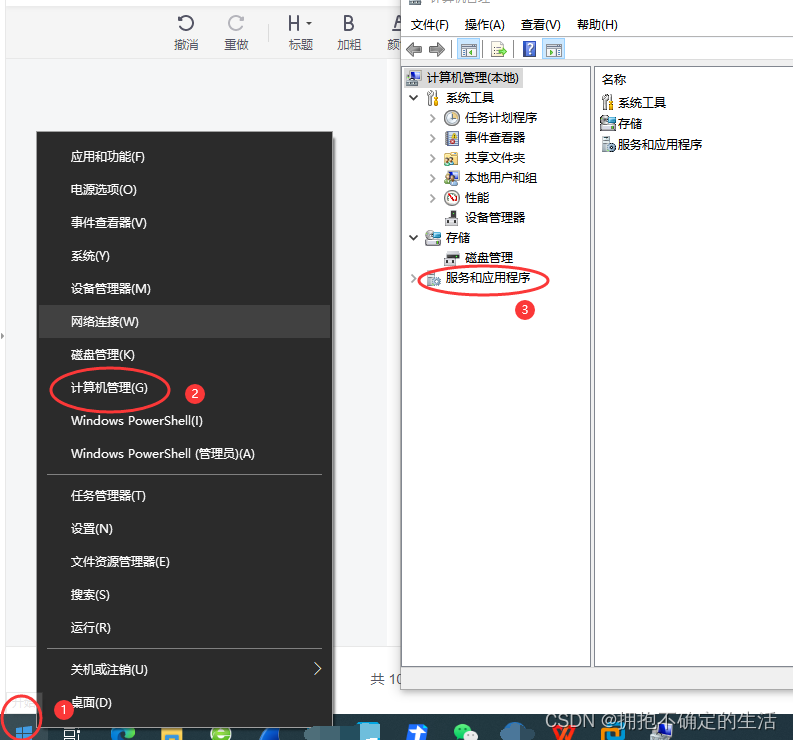Select 事件查看器 in the tree
Viewport: 793px width, 740px height.
click(x=495, y=138)
